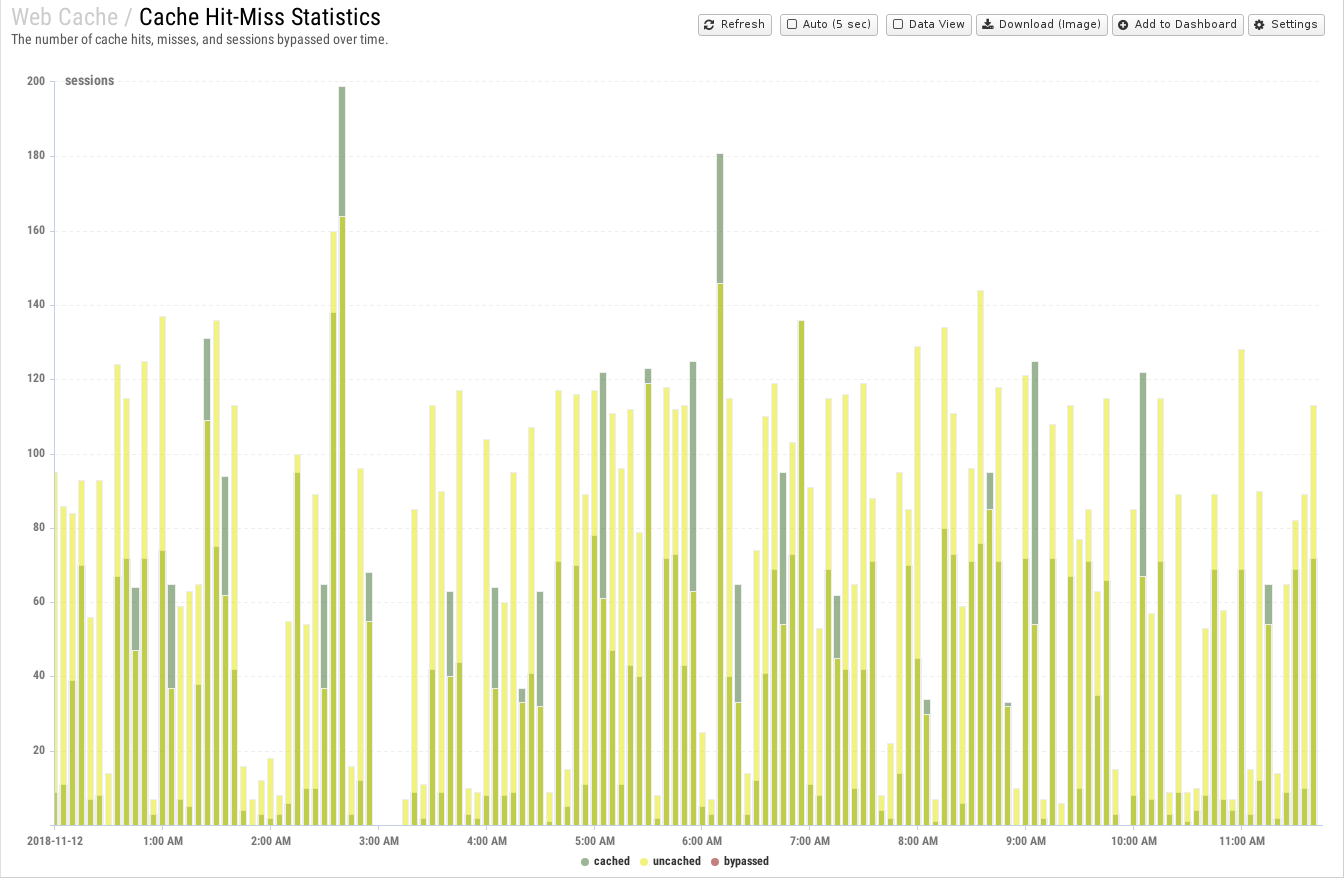1344x878 pixels.
Task: Click the 181-session bar after 6:00 AM
Action: 720,489
